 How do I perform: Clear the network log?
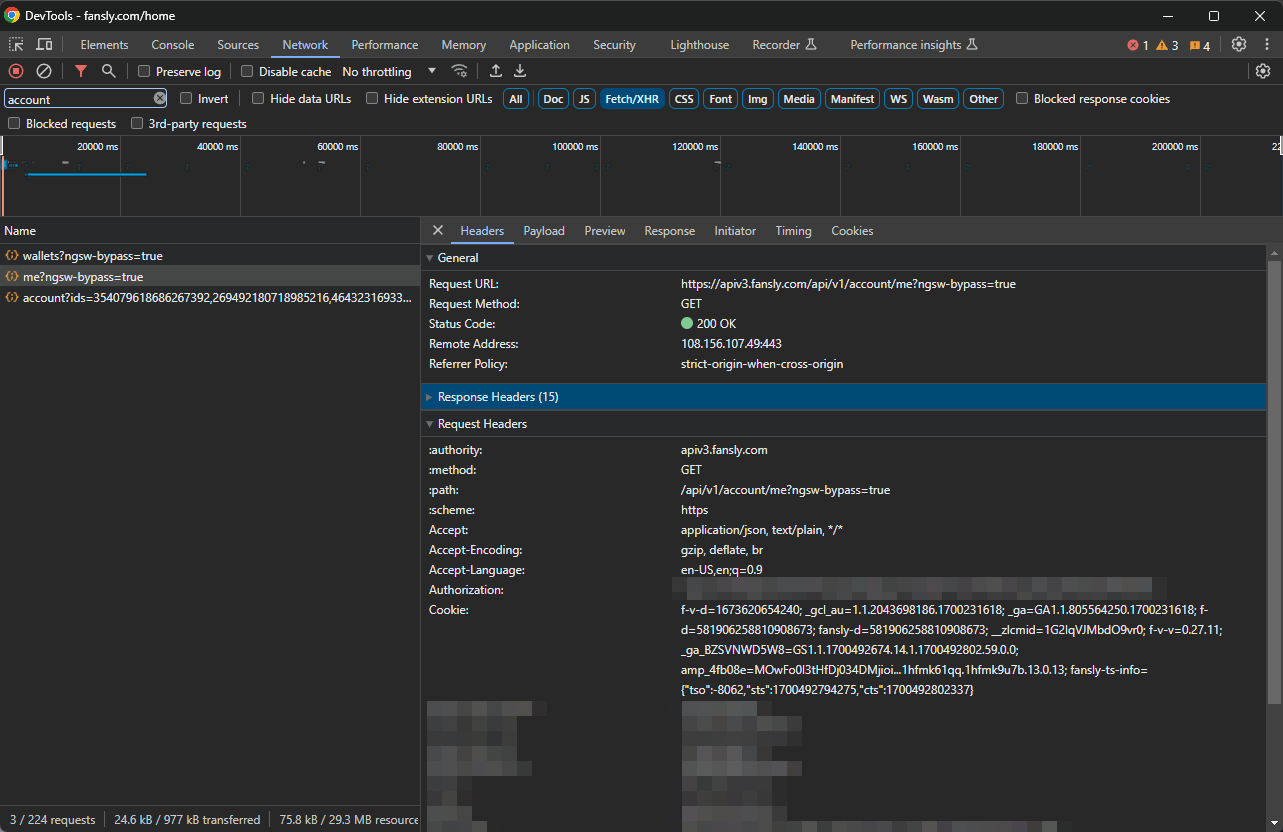pyautogui.click(x=44, y=71)
